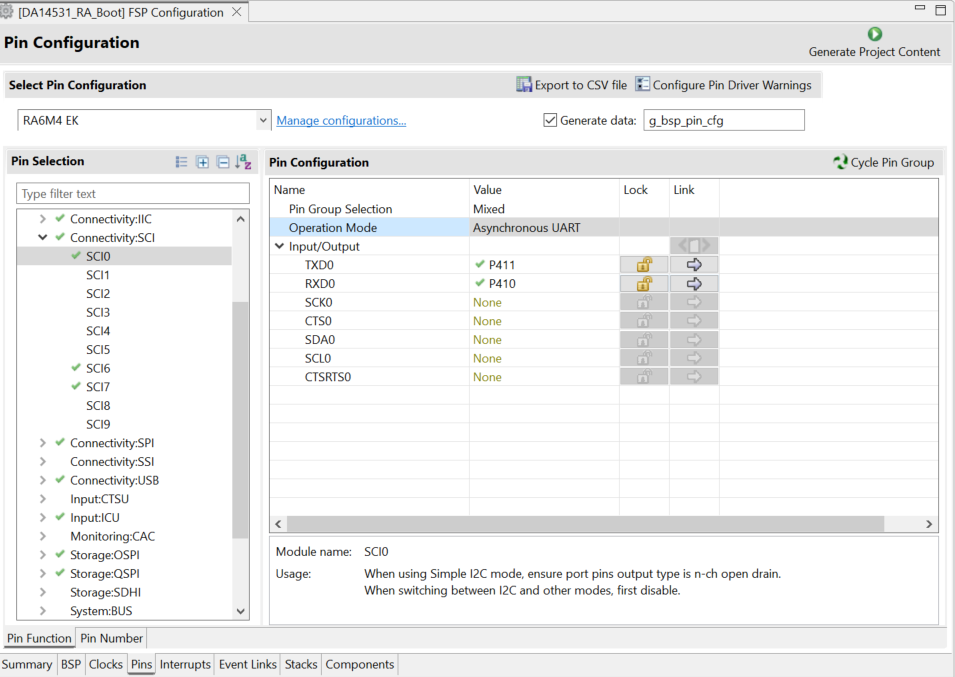
Task: Toggle the Generate data checkbox
Action: (550, 120)
